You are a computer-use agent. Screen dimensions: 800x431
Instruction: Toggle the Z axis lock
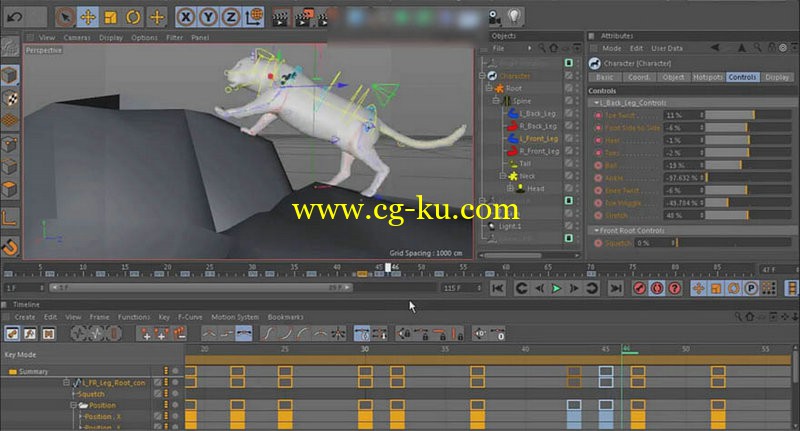tap(231, 17)
